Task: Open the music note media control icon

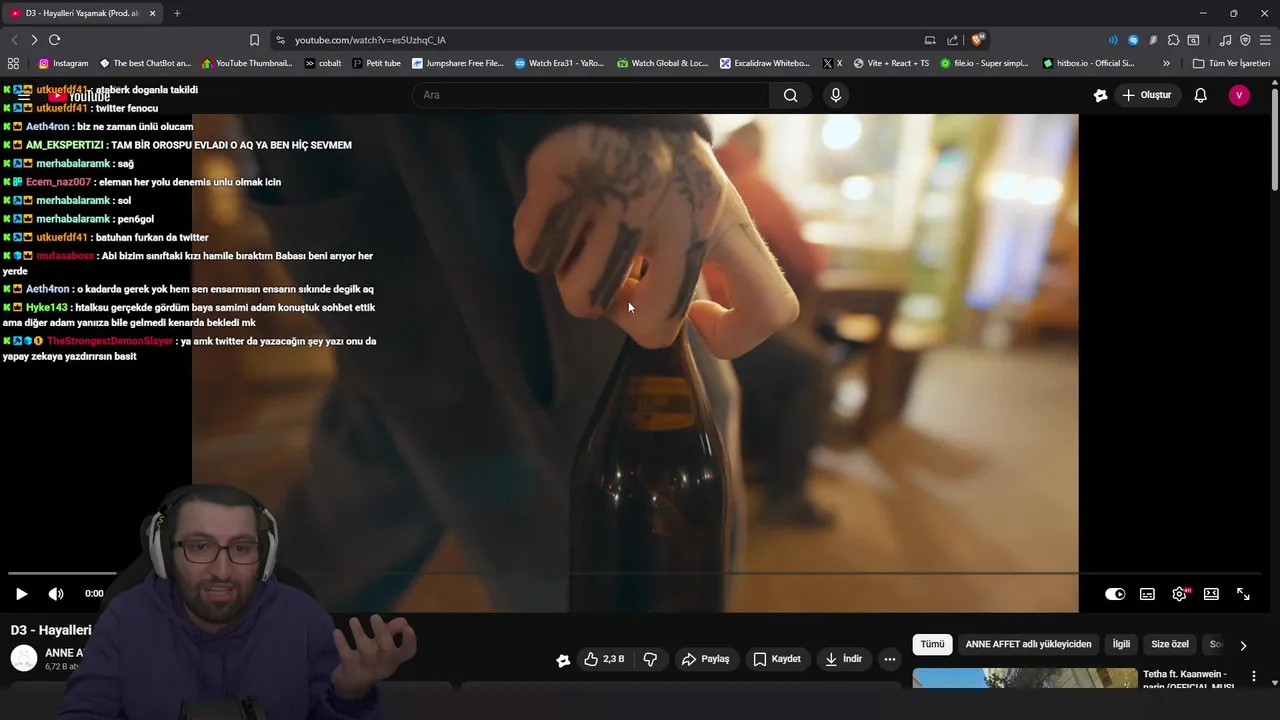Action: tap(1225, 40)
